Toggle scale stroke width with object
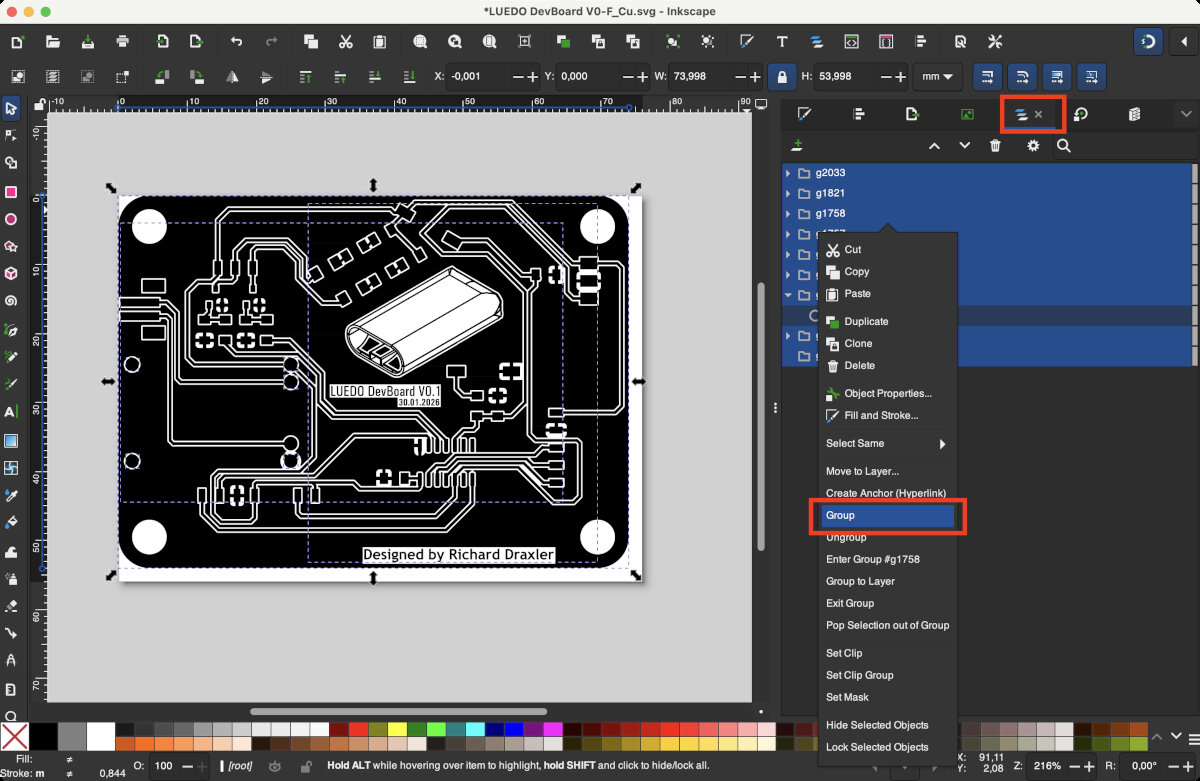Viewport: 1200px width, 781px height. click(988, 76)
